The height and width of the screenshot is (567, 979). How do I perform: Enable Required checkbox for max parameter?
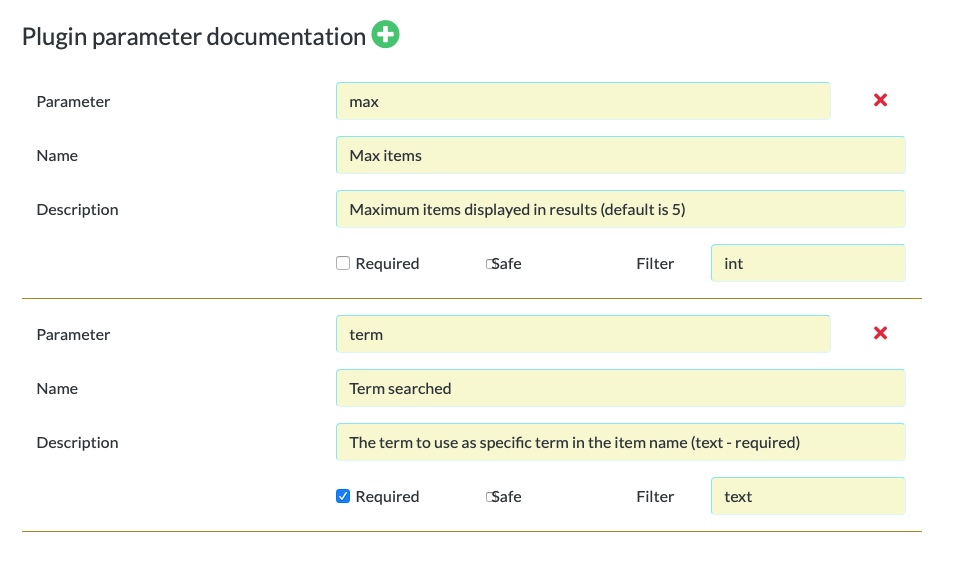click(343, 263)
